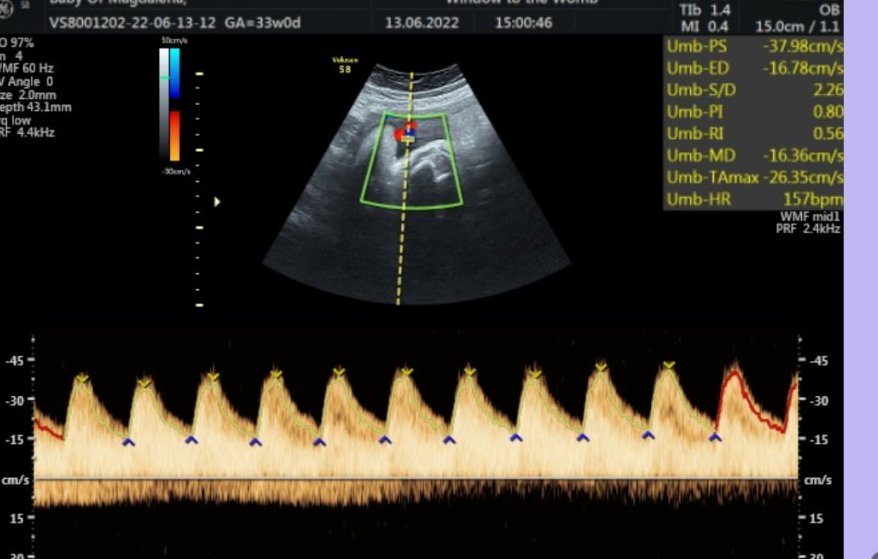
Task: Click the gestational age GA=33w0d
Action: (x=263, y=23)
